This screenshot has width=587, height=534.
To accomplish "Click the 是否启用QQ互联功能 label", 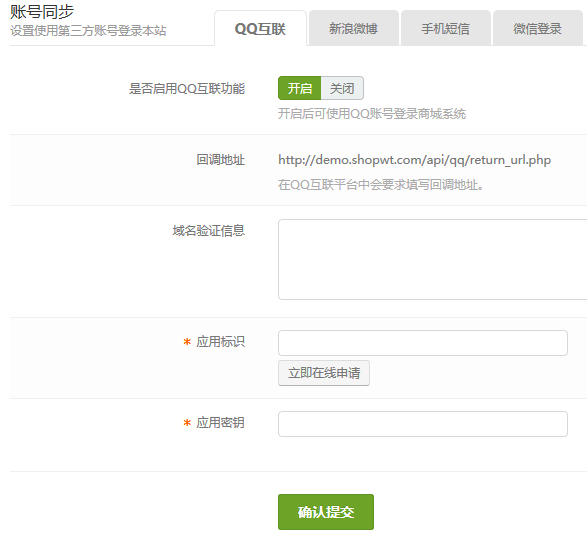I will click(187, 89).
